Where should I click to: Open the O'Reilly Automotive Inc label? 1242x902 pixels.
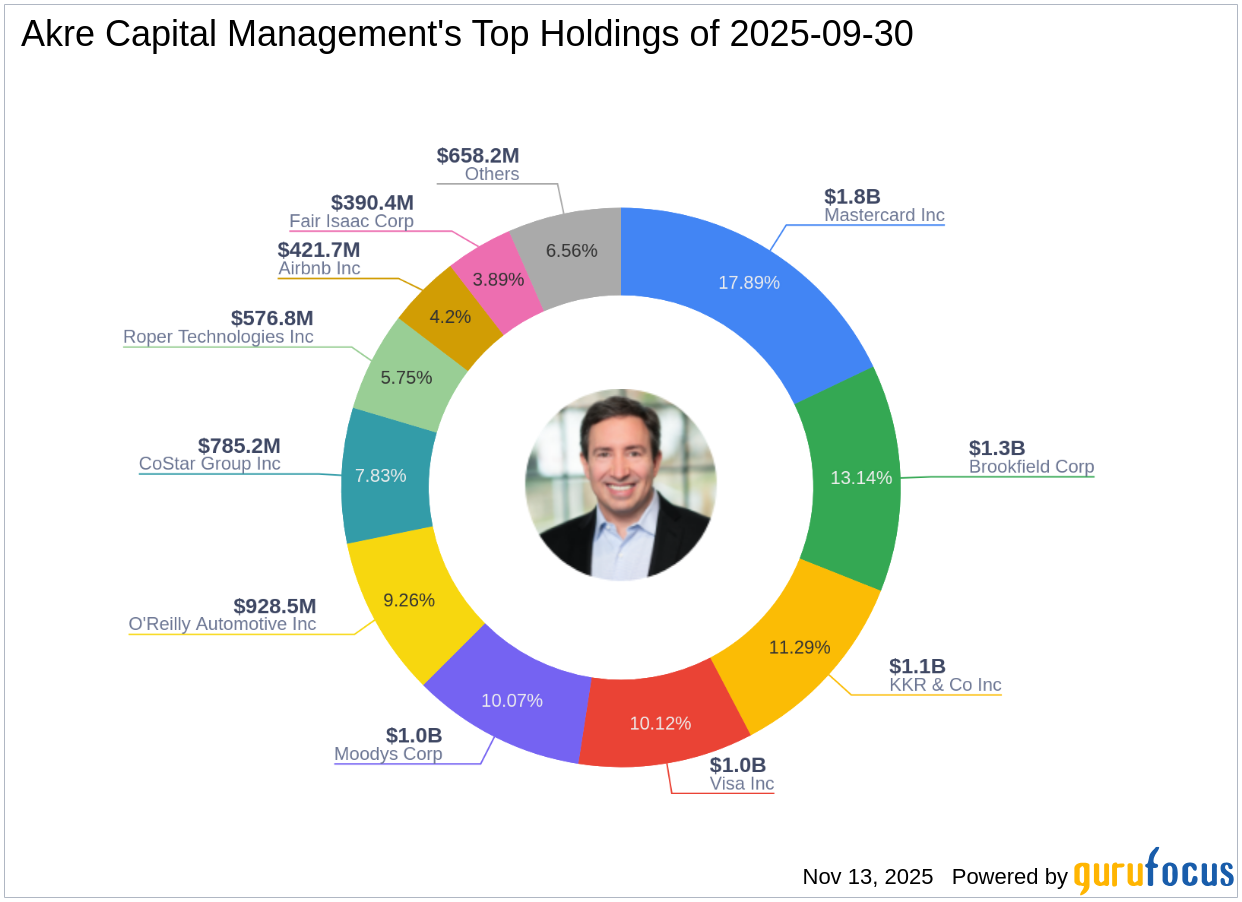tap(222, 624)
